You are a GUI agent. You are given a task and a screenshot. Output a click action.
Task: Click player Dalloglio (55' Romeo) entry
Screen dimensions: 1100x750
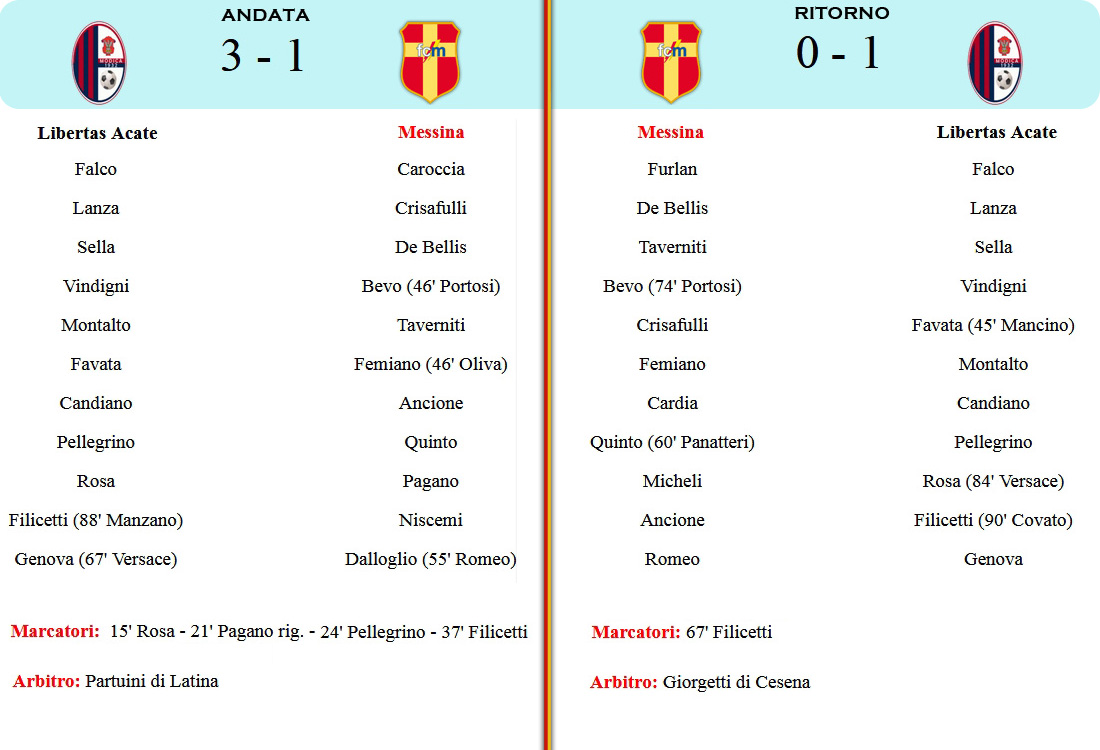[x=431, y=559]
